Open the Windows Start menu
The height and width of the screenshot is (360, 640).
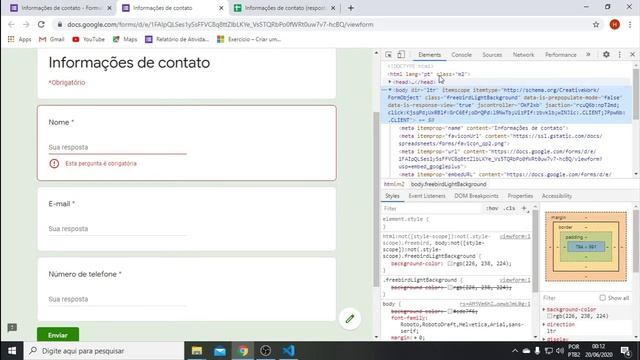pos(12,351)
